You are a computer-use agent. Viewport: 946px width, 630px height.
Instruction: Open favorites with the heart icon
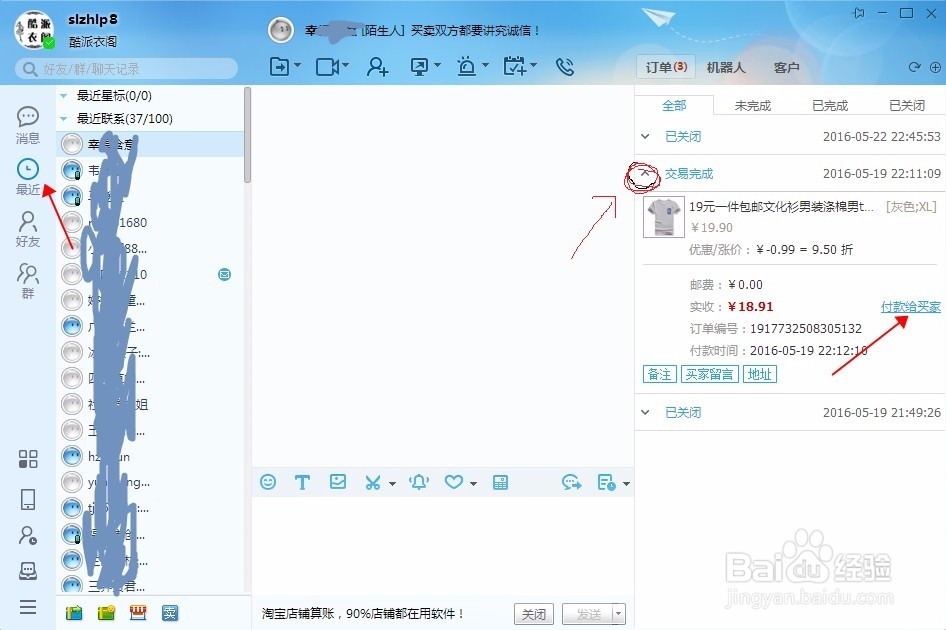coord(454,481)
